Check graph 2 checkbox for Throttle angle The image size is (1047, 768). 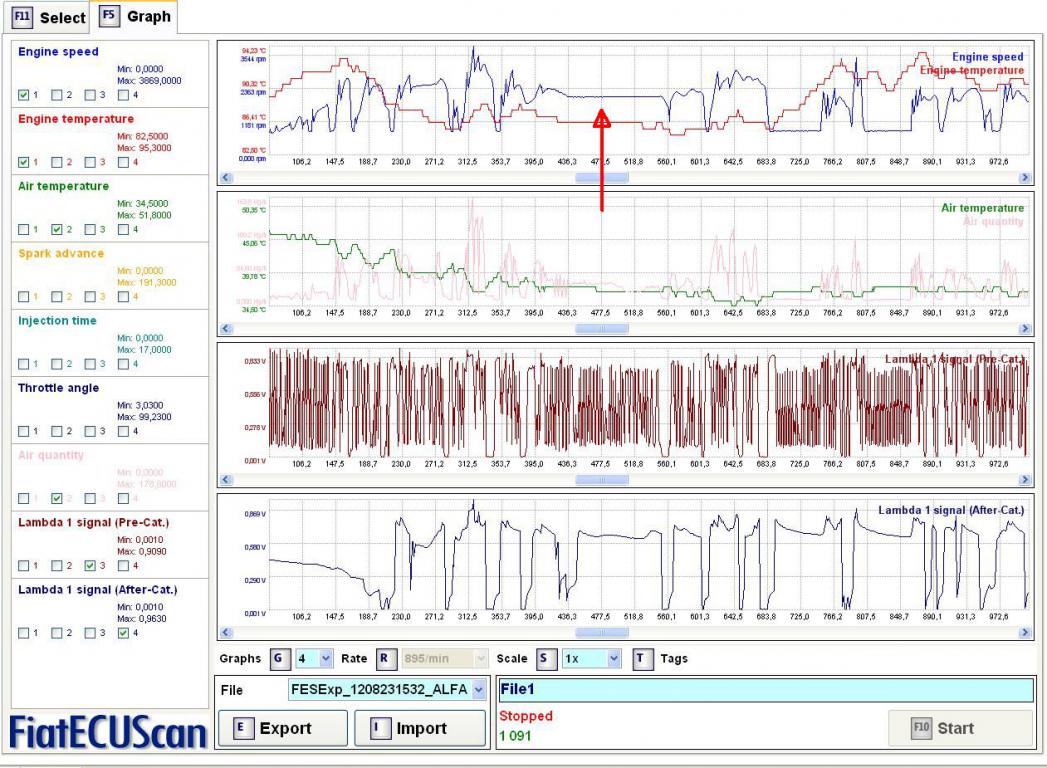pos(57,432)
